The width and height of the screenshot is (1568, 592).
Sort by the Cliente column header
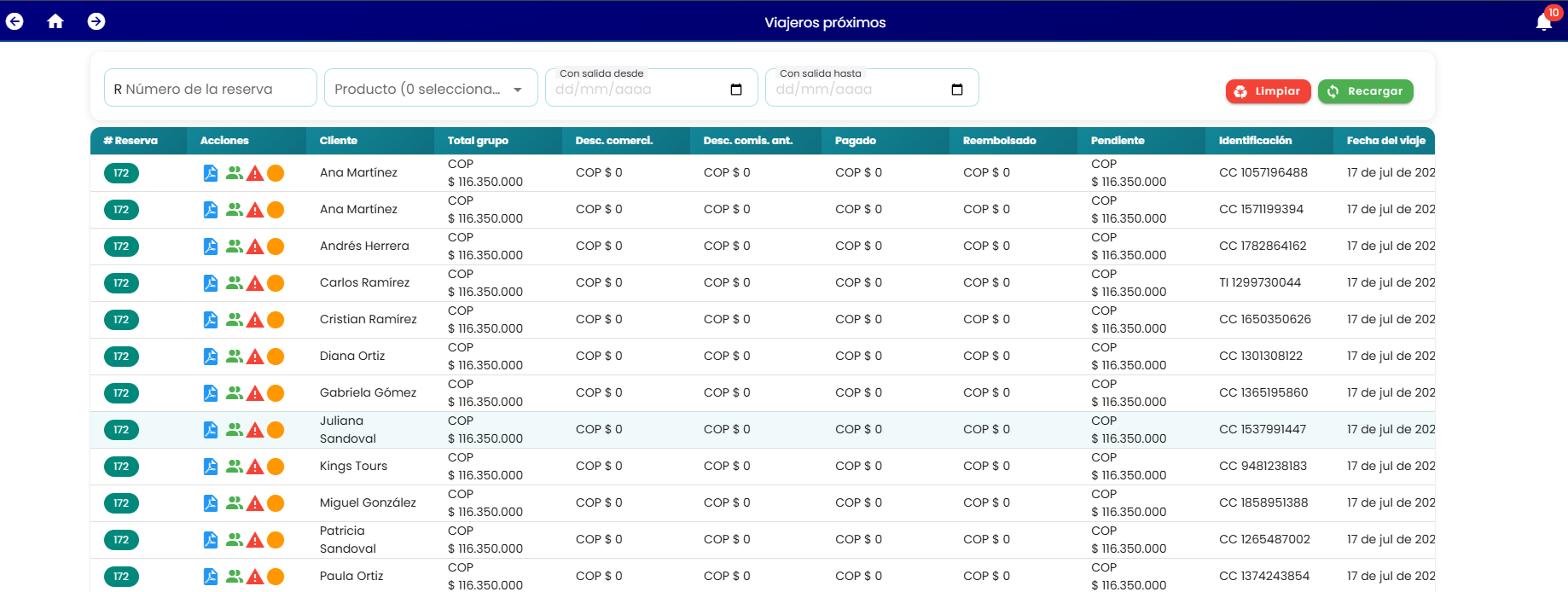339,141
